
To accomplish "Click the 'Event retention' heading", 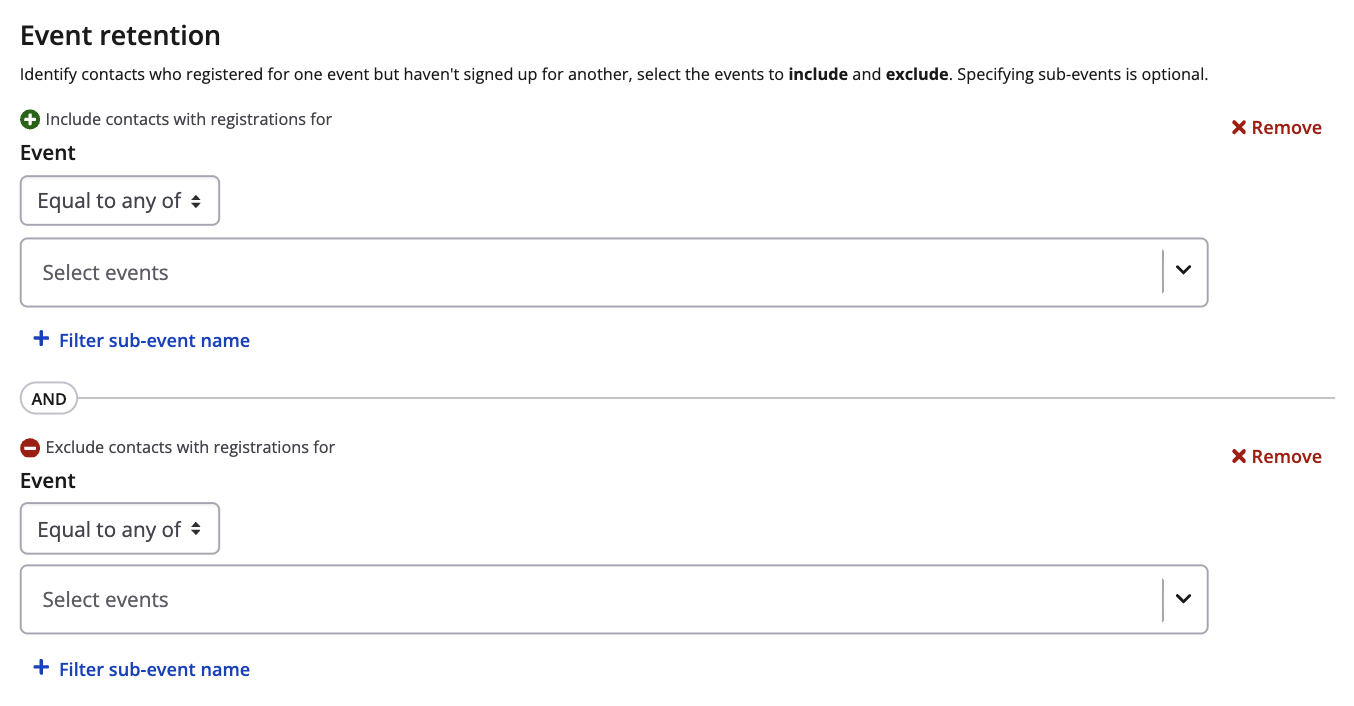I will coord(120,36).
